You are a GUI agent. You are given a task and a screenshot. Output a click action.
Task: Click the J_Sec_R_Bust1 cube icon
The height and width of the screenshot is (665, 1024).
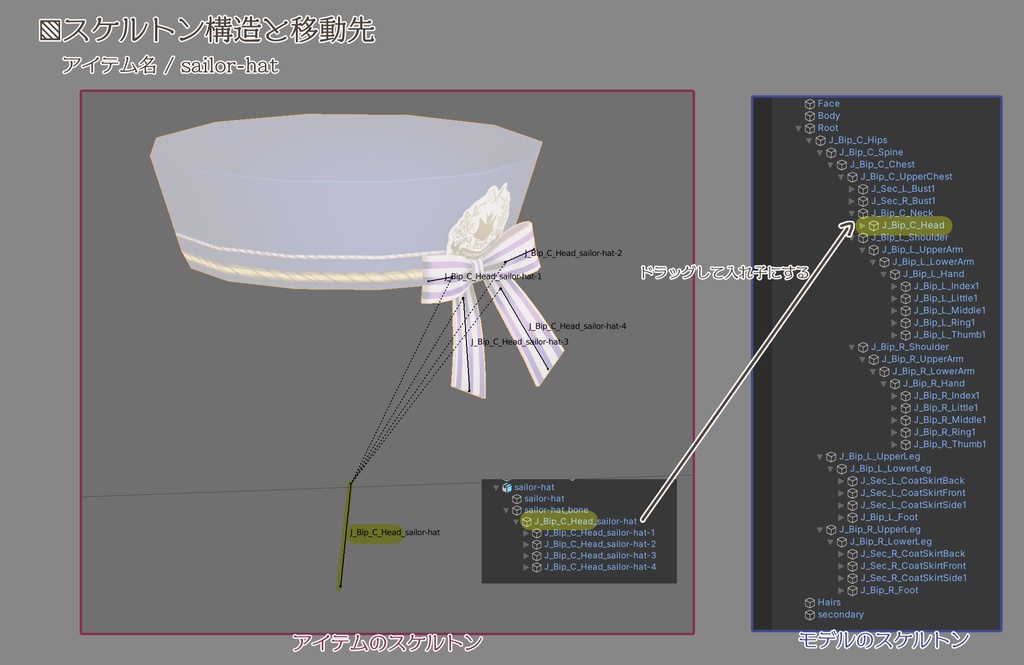[x=863, y=201]
